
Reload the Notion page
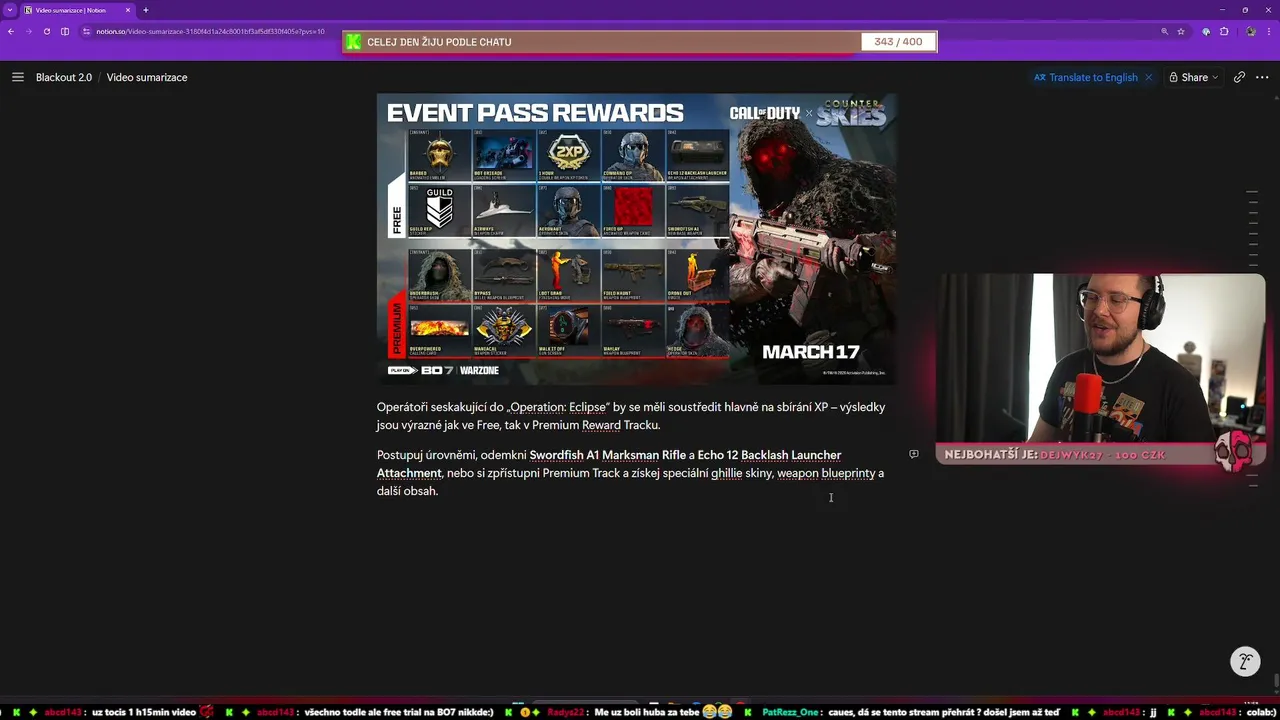tap(47, 31)
